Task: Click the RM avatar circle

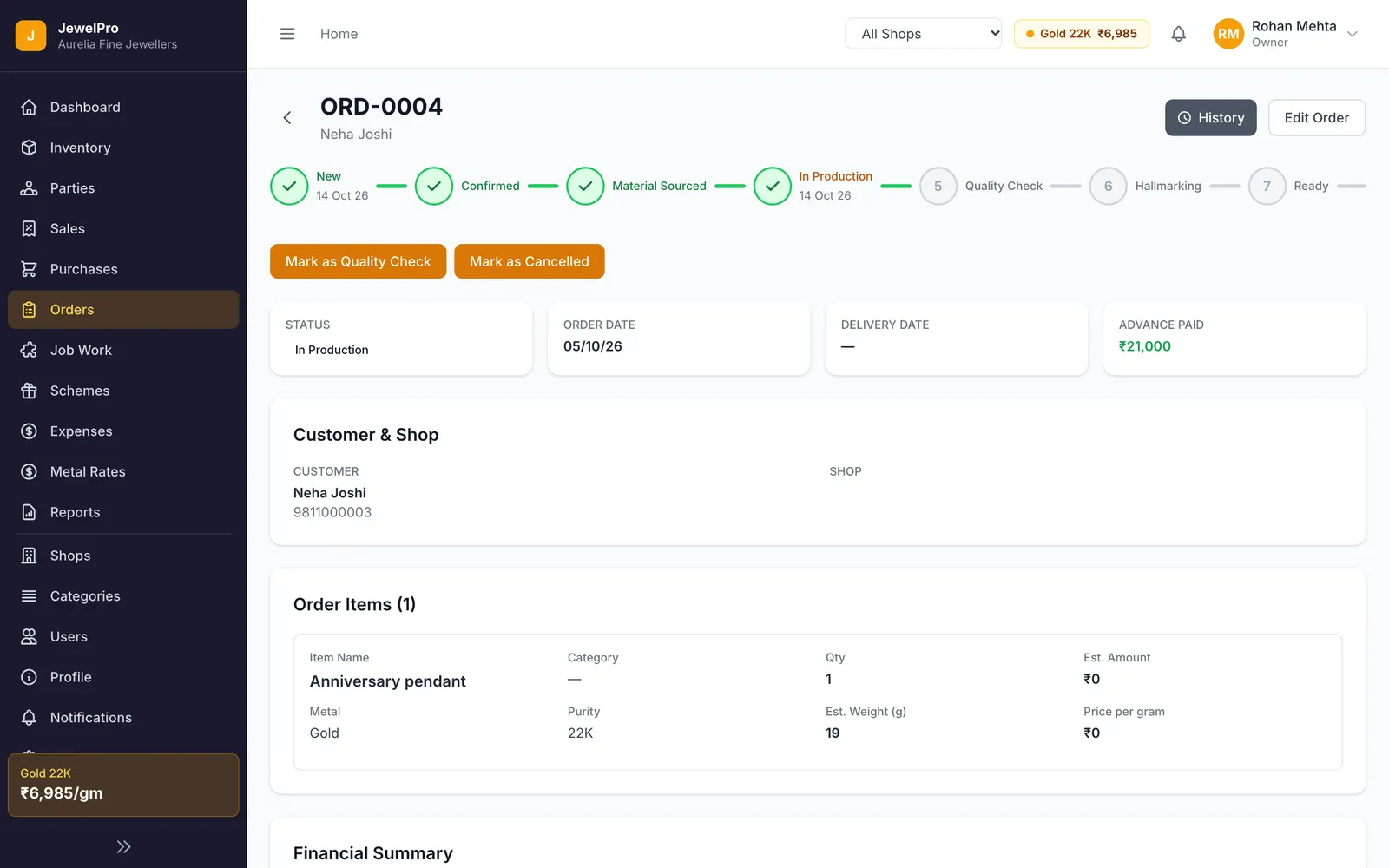Action: (1228, 34)
